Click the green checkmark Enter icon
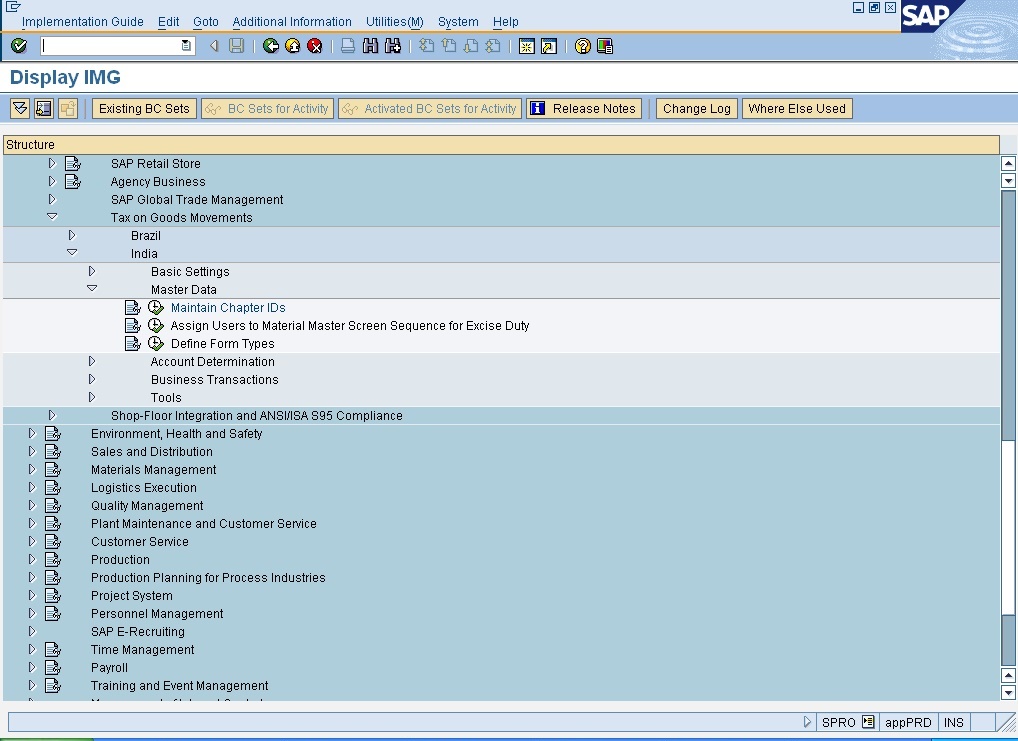This screenshot has width=1018, height=741. click(x=19, y=45)
